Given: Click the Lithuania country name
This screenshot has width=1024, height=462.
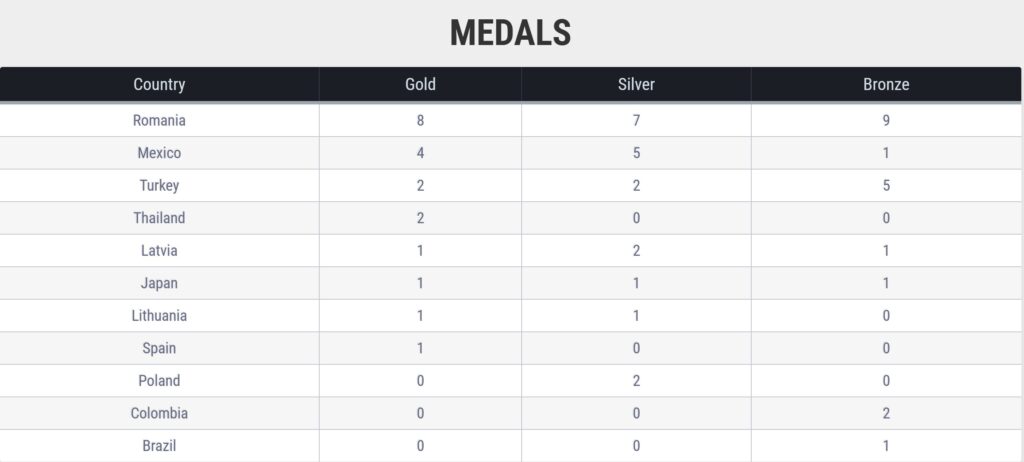Looking at the screenshot, I should (159, 316).
